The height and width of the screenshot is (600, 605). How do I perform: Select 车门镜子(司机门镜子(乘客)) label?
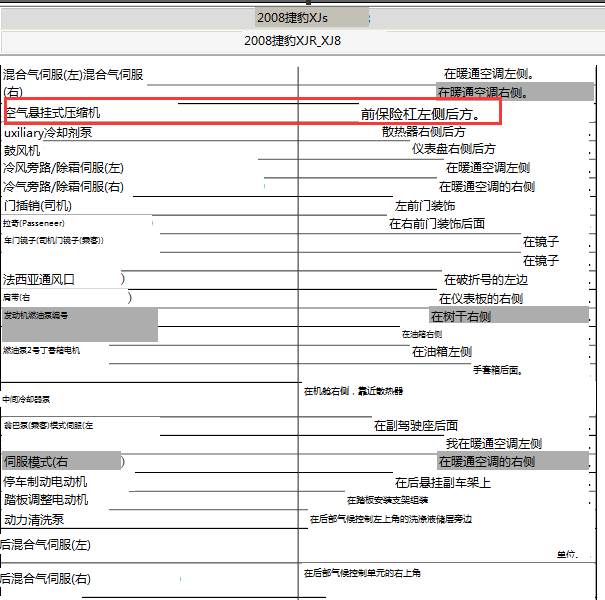point(54,240)
